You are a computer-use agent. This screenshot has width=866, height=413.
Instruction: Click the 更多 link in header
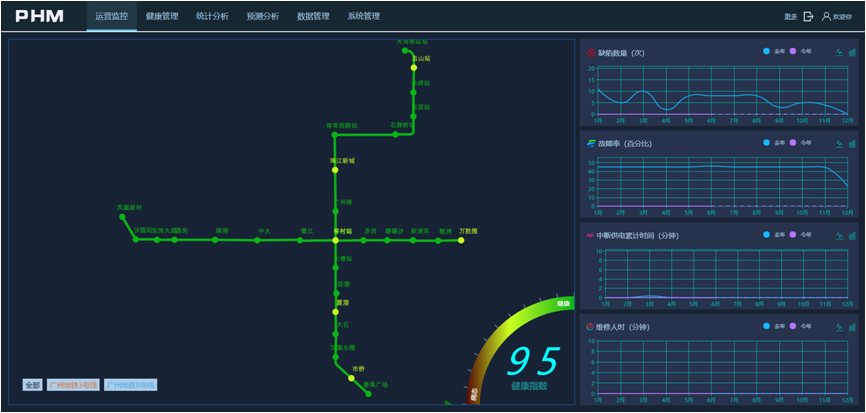pyautogui.click(x=790, y=17)
